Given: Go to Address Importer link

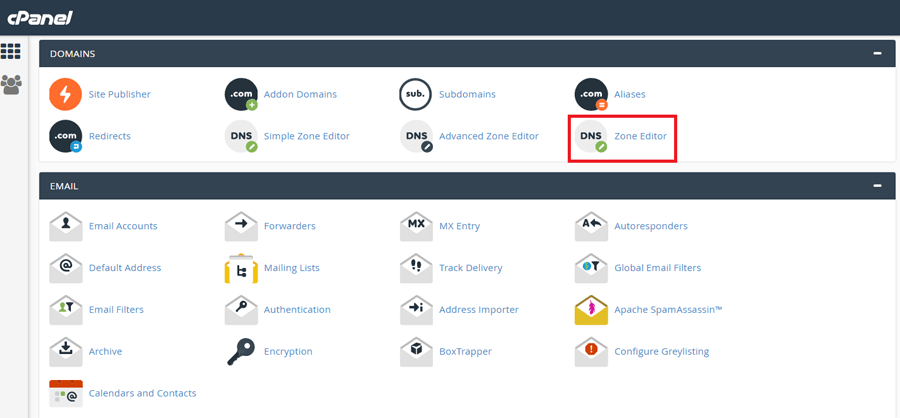Looking at the screenshot, I should point(479,310).
